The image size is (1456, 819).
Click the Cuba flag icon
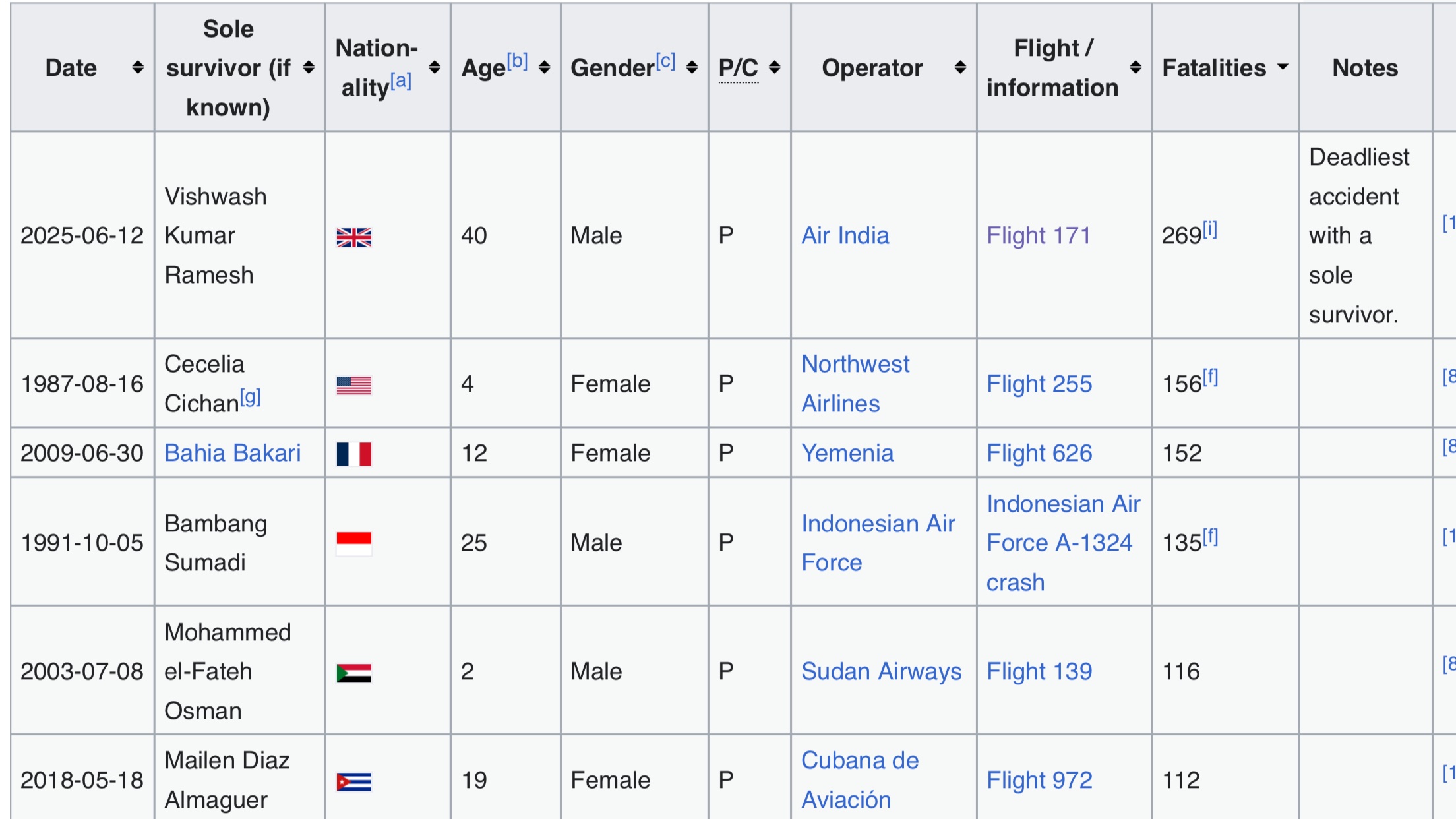353,781
